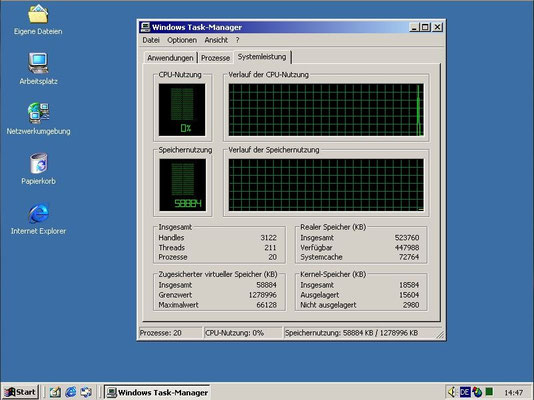Click the CPU-Nutzung gauge showing 0%
The image size is (534, 400).
click(x=182, y=110)
